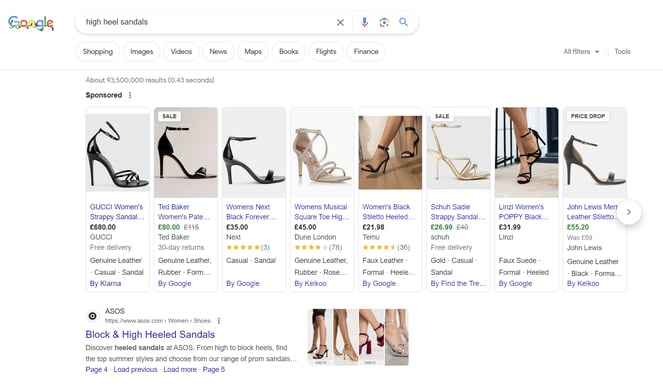Viewport: 663px width, 389px height.
Task: Clear the search box with the X icon
Action: (340, 22)
